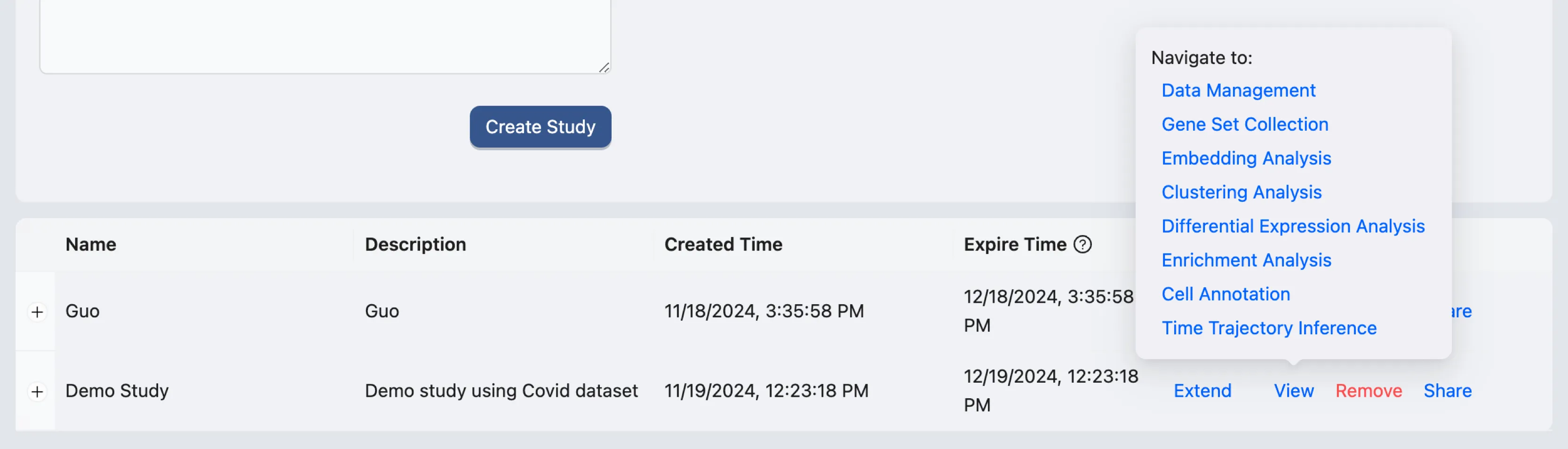
Task: Remove the Demo Study
Action: click(1369, 391)
